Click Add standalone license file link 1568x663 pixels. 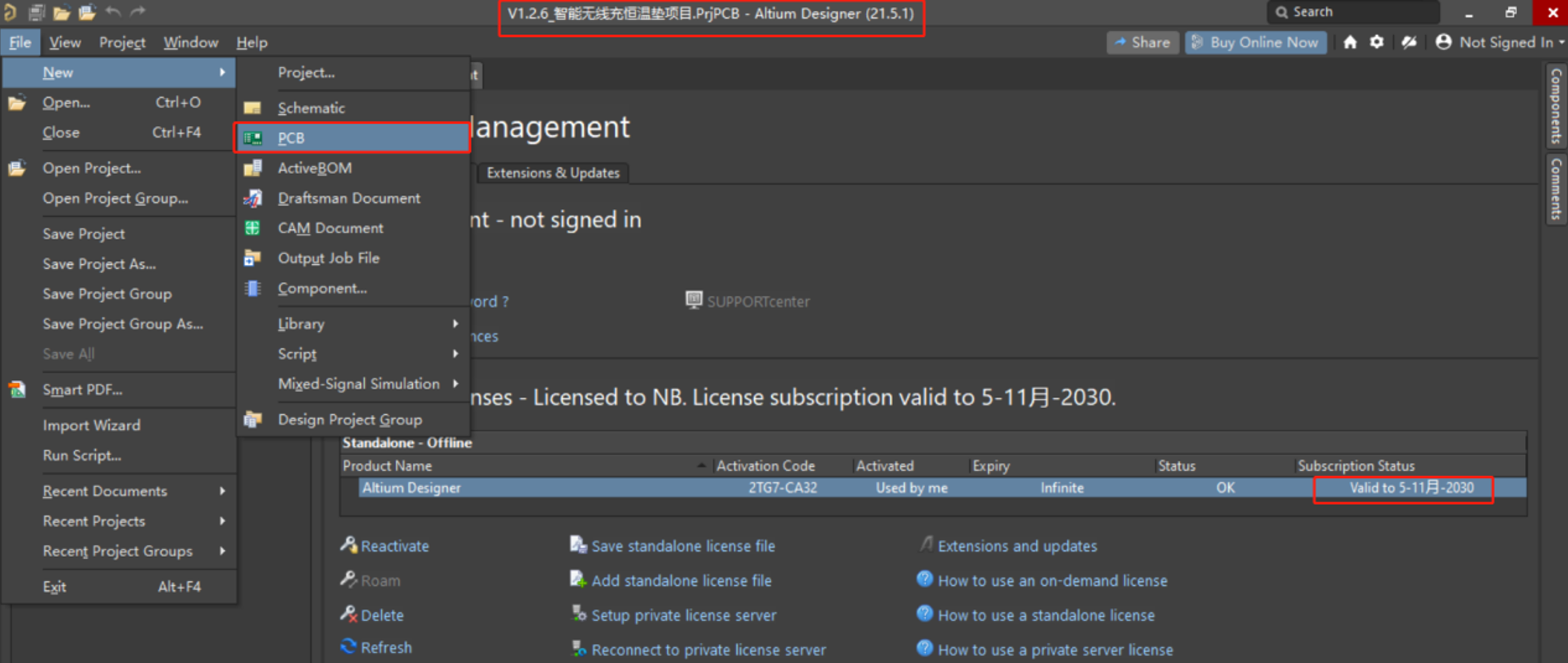[681, 581]
